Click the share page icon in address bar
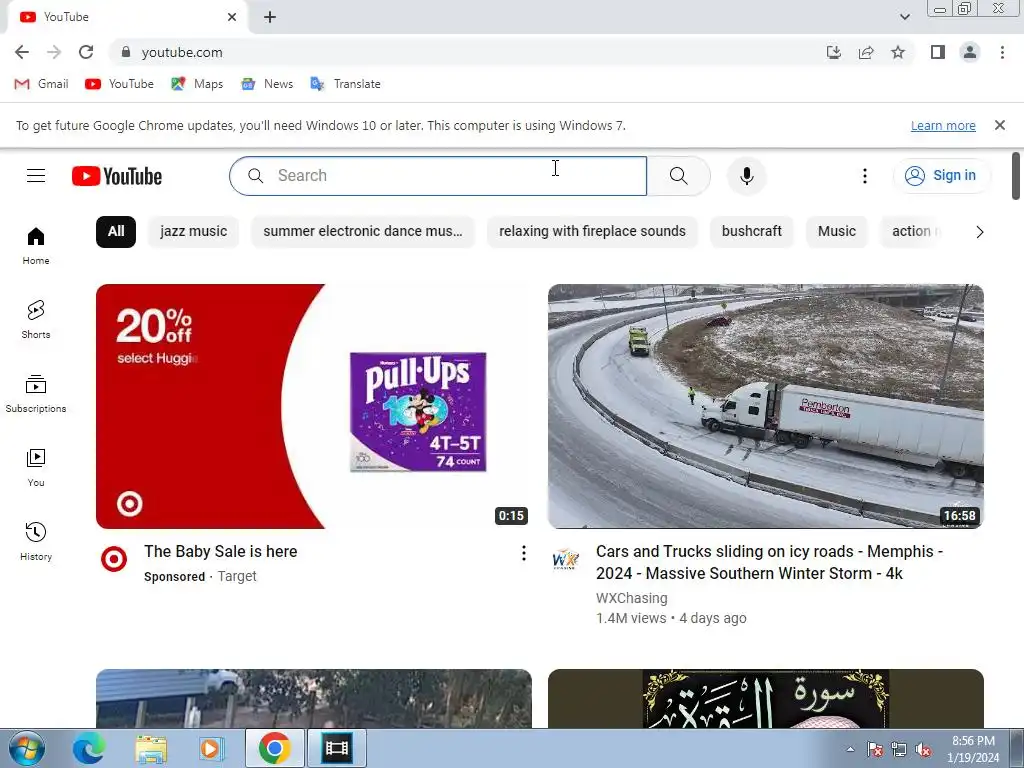The height and width of the screenshot is (768, 1024). [866, 52]
